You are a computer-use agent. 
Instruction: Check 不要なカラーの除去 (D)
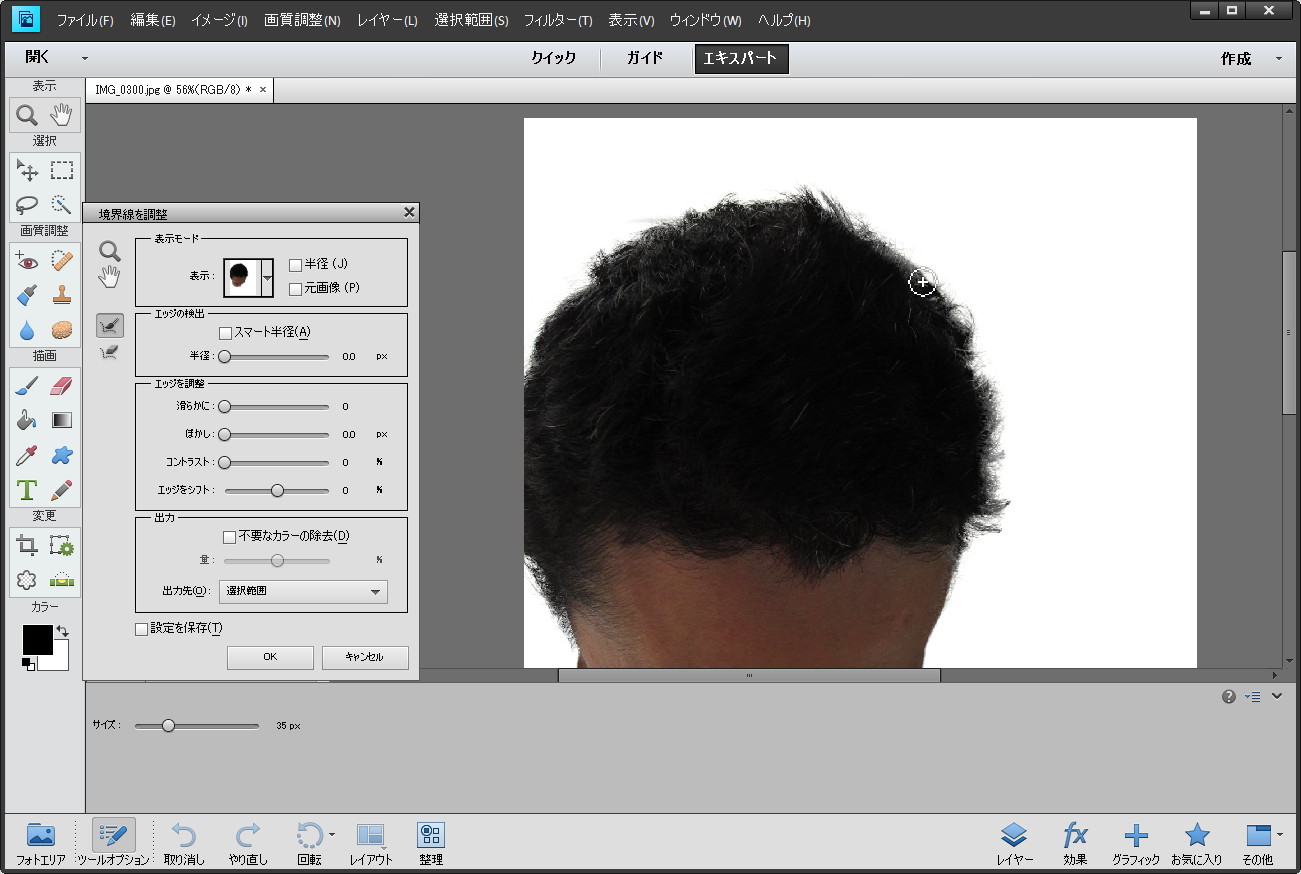229,537
